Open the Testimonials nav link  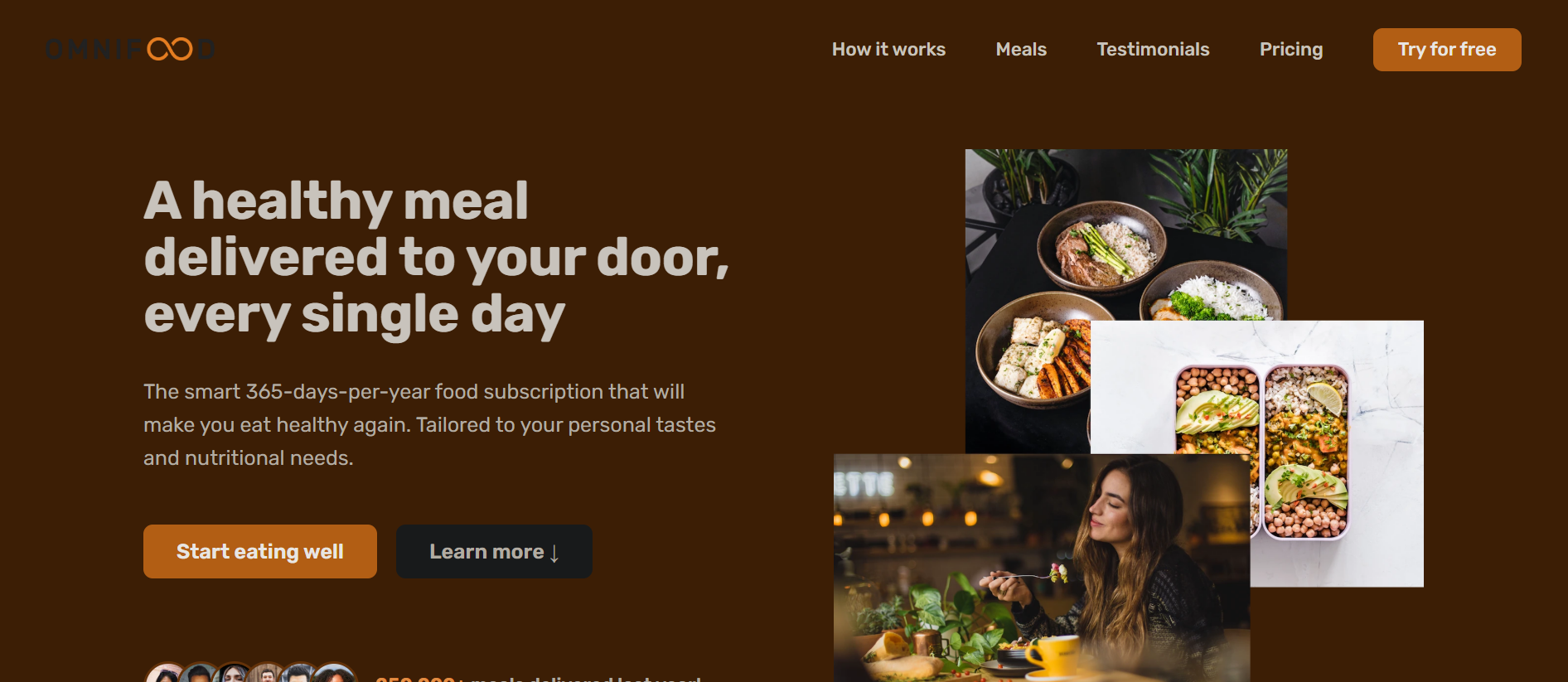1153,50
